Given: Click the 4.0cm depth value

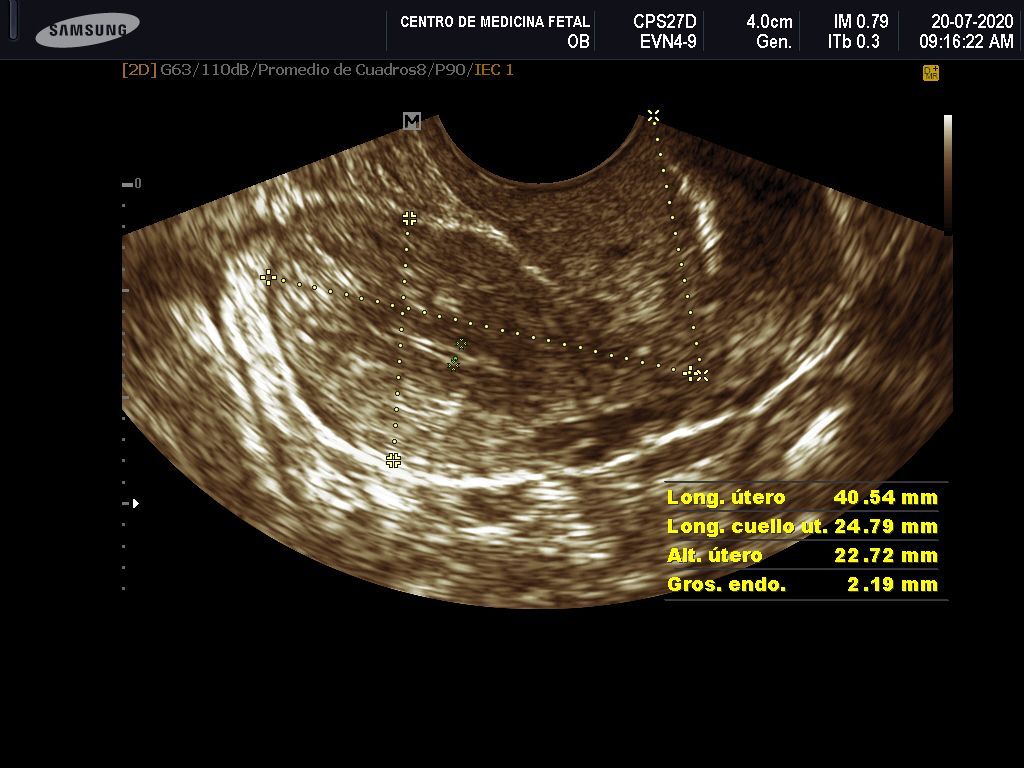Looking at the screenshot, I should tap(769, 22).
